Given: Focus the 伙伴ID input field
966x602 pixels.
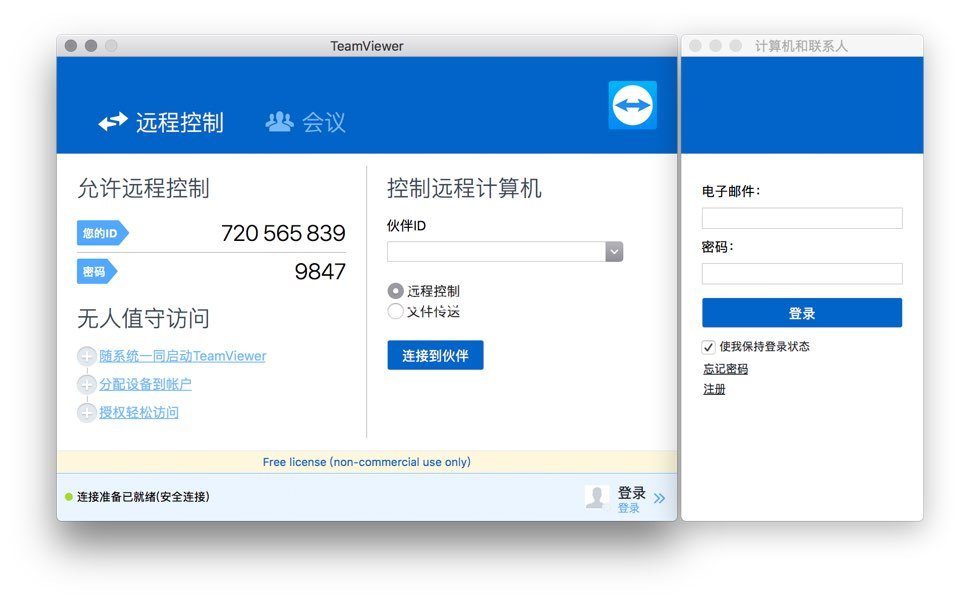Looking at the screenshot, I should tap(497, 251).
